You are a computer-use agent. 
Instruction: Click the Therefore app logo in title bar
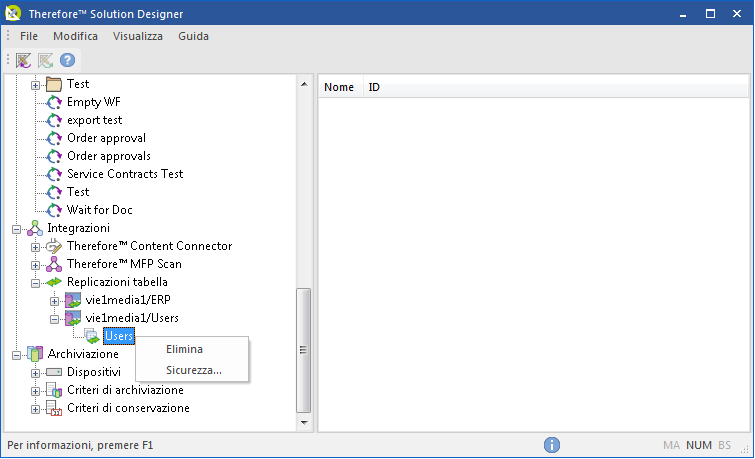(13, 13)
